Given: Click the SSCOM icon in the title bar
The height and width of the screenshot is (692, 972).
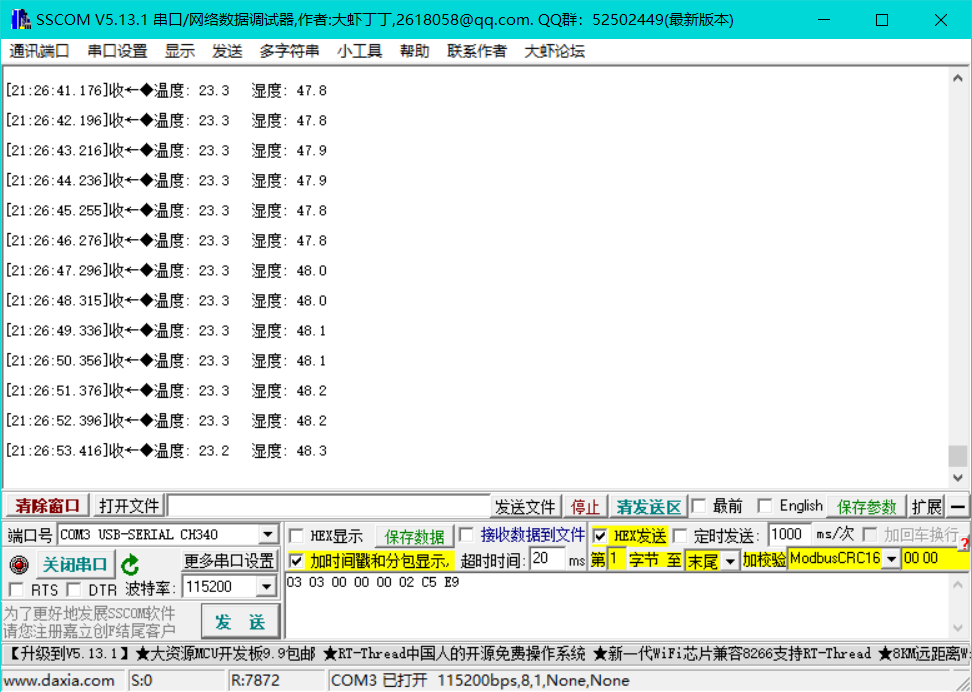Looking at the screenshot, I should [x=19, y=18].
